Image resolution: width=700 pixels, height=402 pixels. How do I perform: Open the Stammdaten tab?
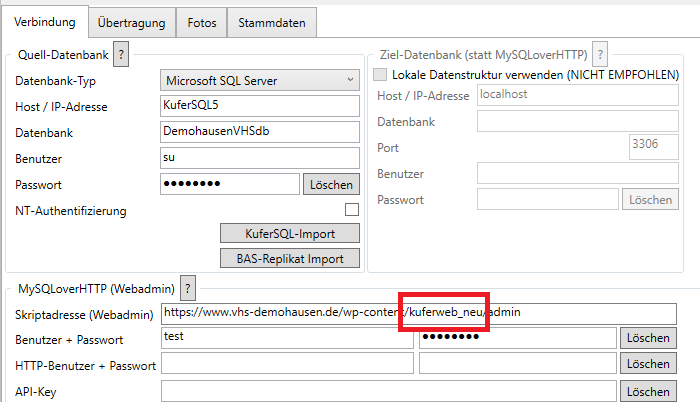tap(272, 23)
